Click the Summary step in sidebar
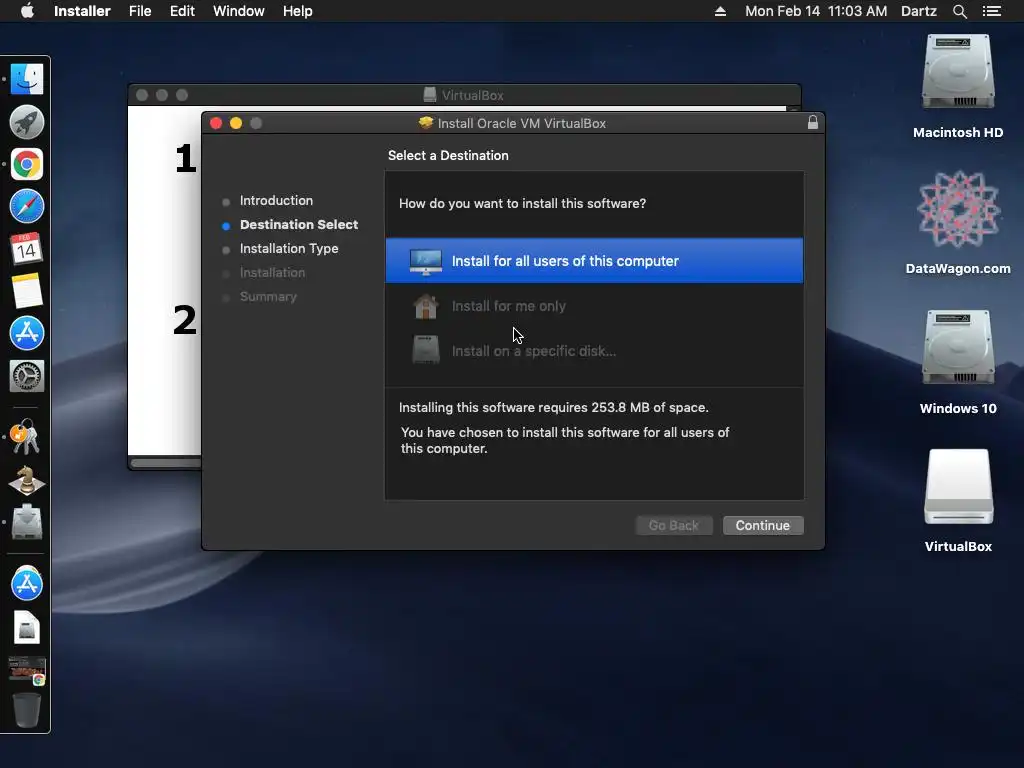 [x=268, y=296]
